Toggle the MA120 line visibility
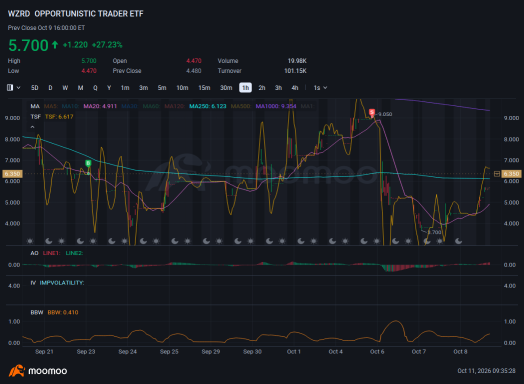524x384 pixels. [174, 106]
